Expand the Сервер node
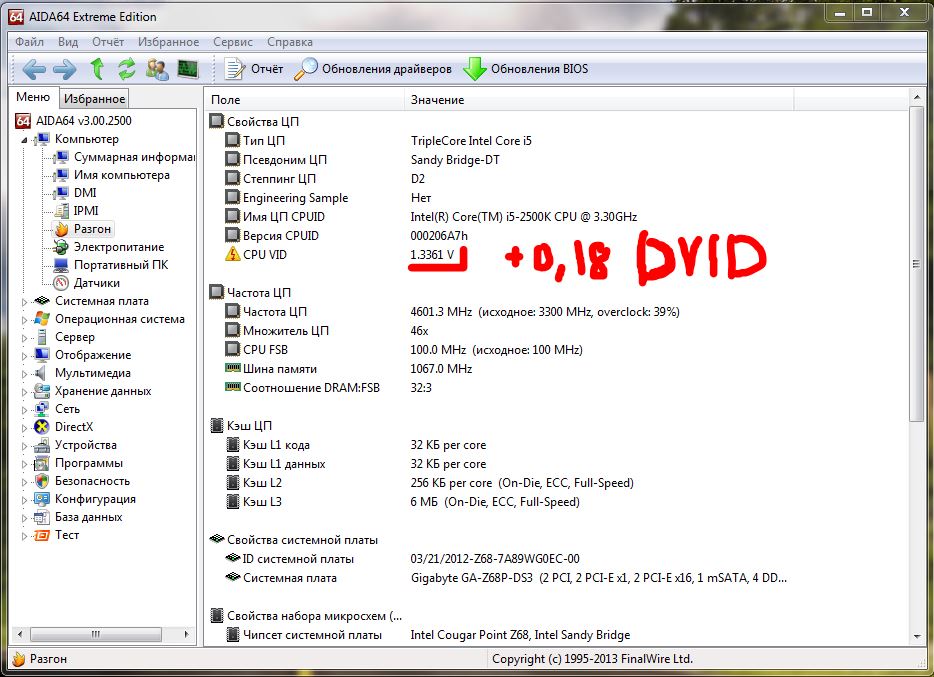The width and height of the screenshot is (934, 677). coord(24,338)
